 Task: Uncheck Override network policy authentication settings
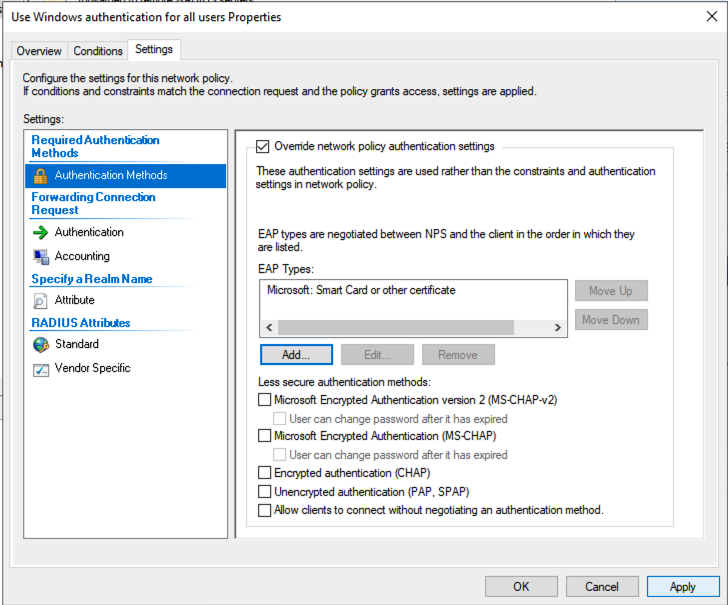click(263, 147)
